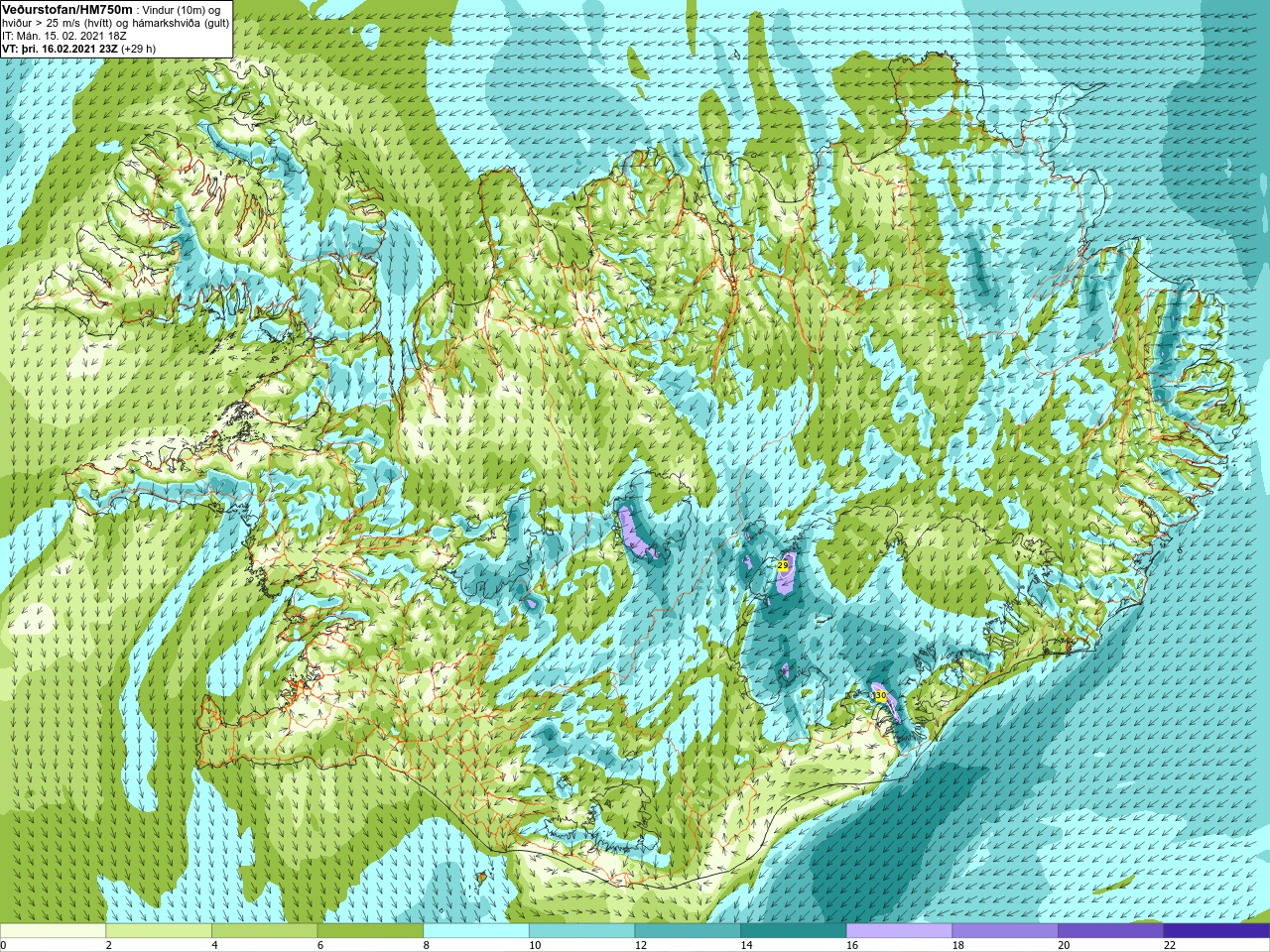Click the 16–18 m/s light lavender legend swatch
The height and width of the screenshot is (952, 1270).
(x=899, y=931)
